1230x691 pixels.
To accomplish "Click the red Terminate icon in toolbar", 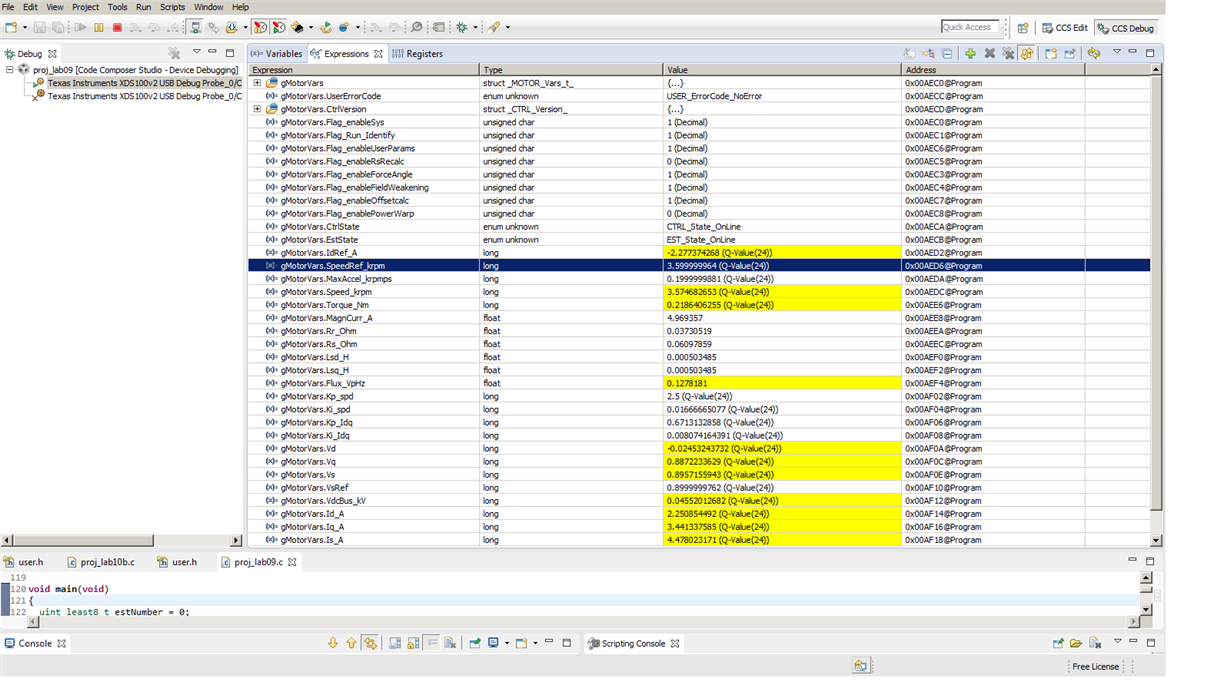I will coord(117,27).
